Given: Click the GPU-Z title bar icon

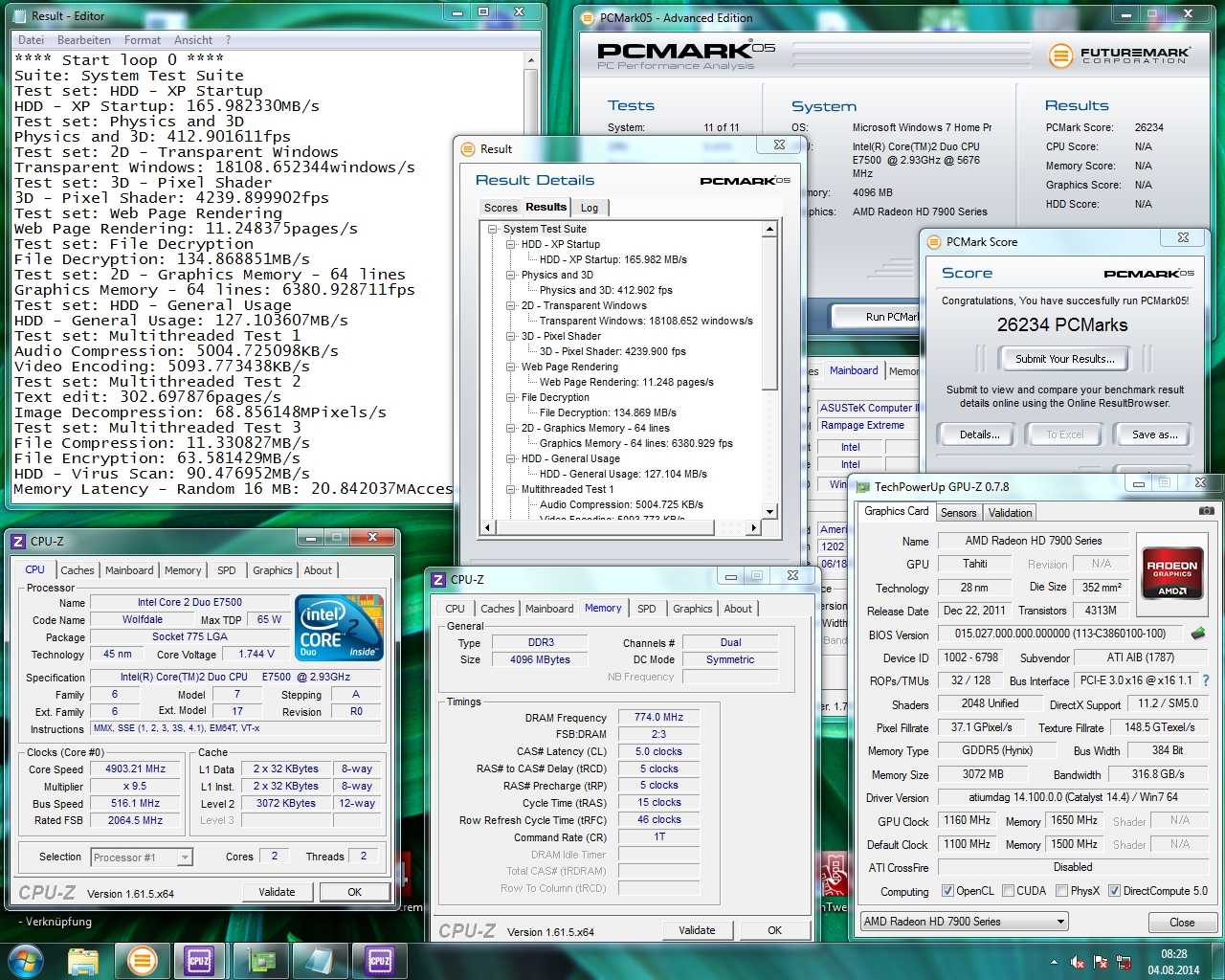Looking at the screenshot, I should 862,487.
